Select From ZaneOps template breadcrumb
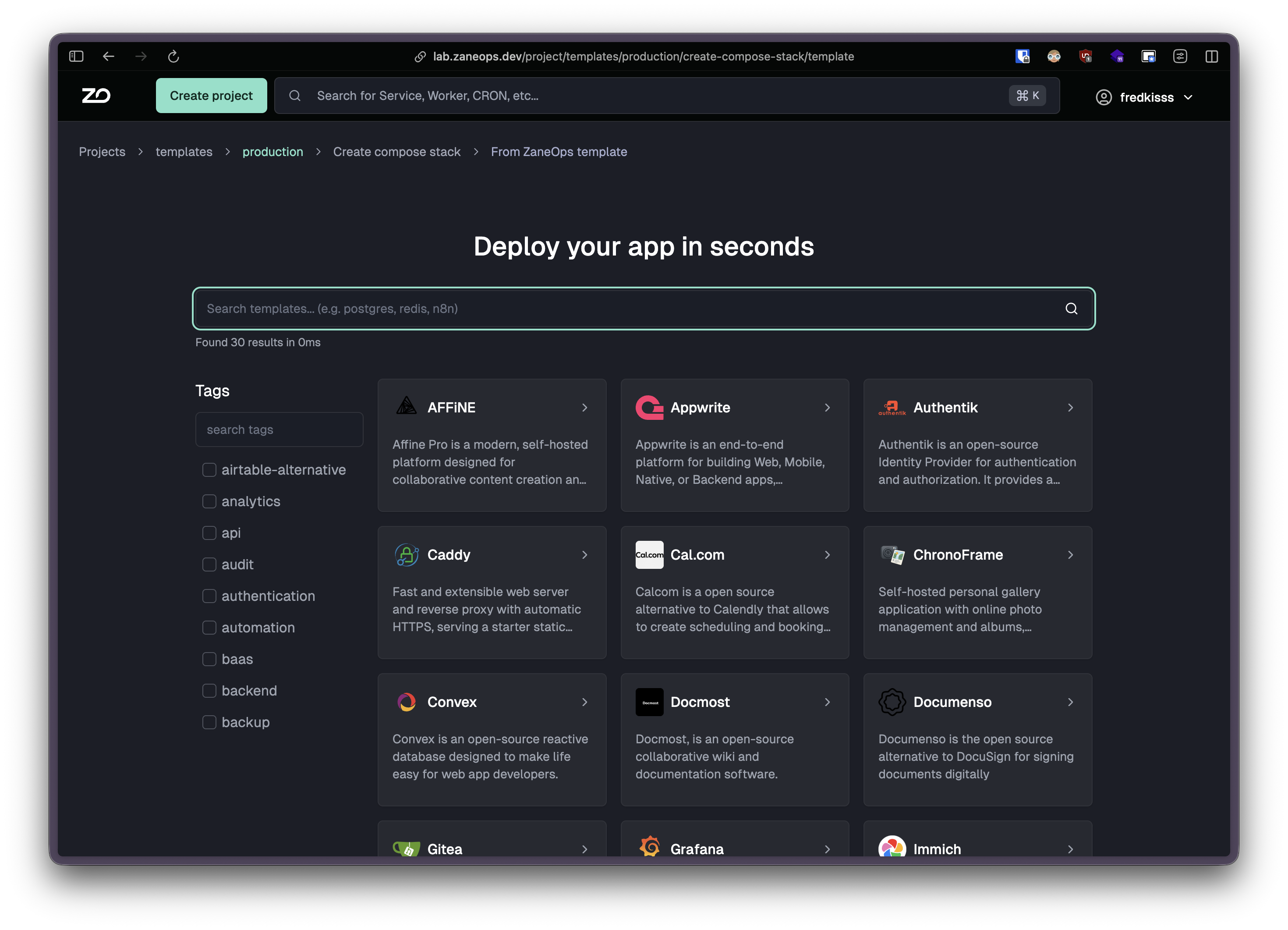The width and height of the screenshot is (1288, 930). pos(559,152)
